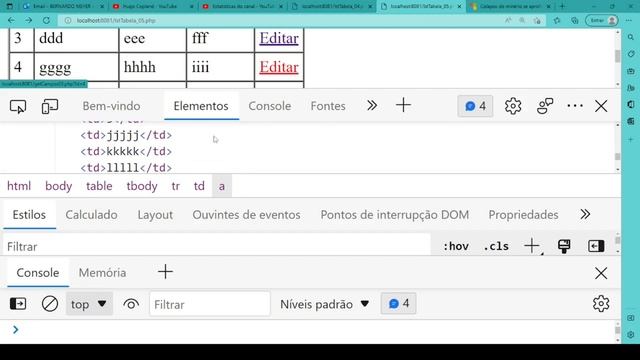Select the tbody breadcrumb

(142, 186)
